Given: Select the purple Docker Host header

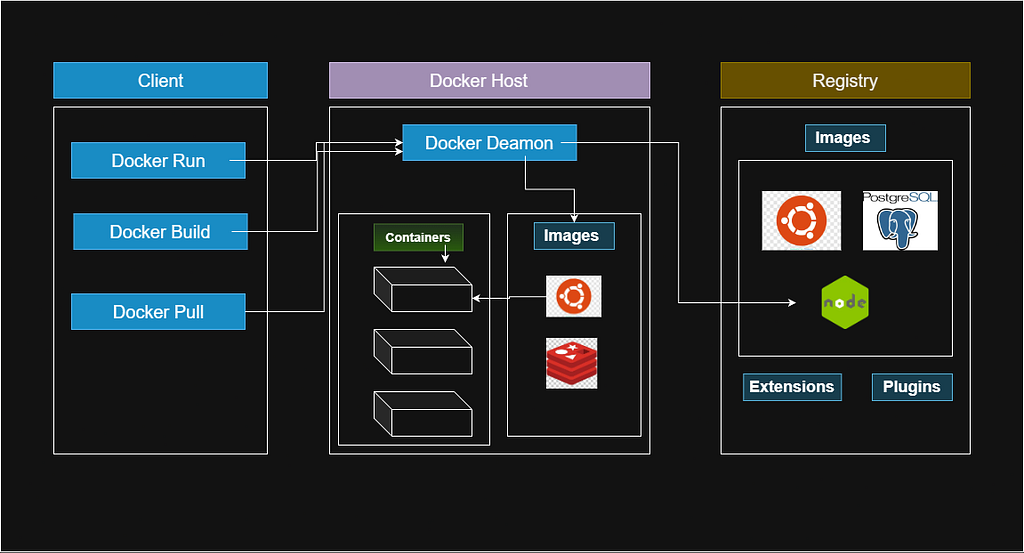Looking at the screenshot, I should [490, 80].
